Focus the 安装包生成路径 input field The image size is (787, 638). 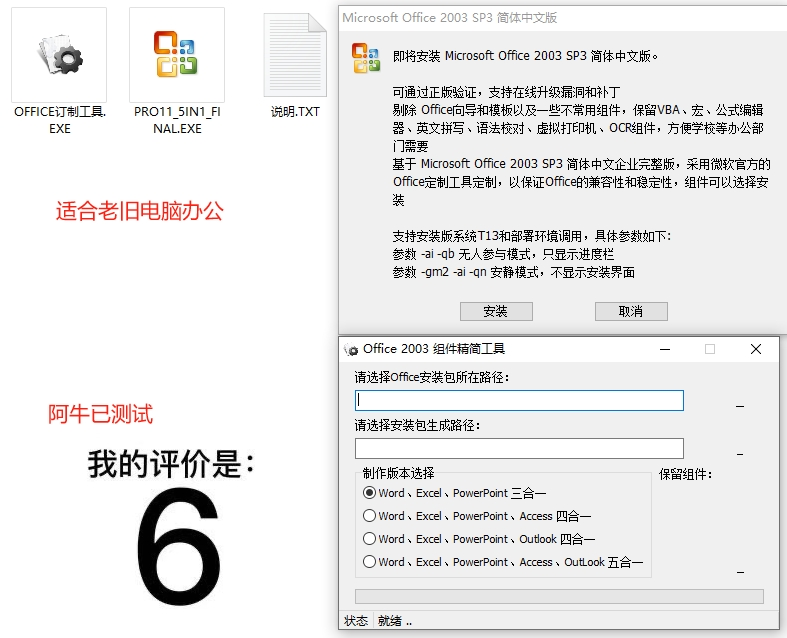(519, 448)
